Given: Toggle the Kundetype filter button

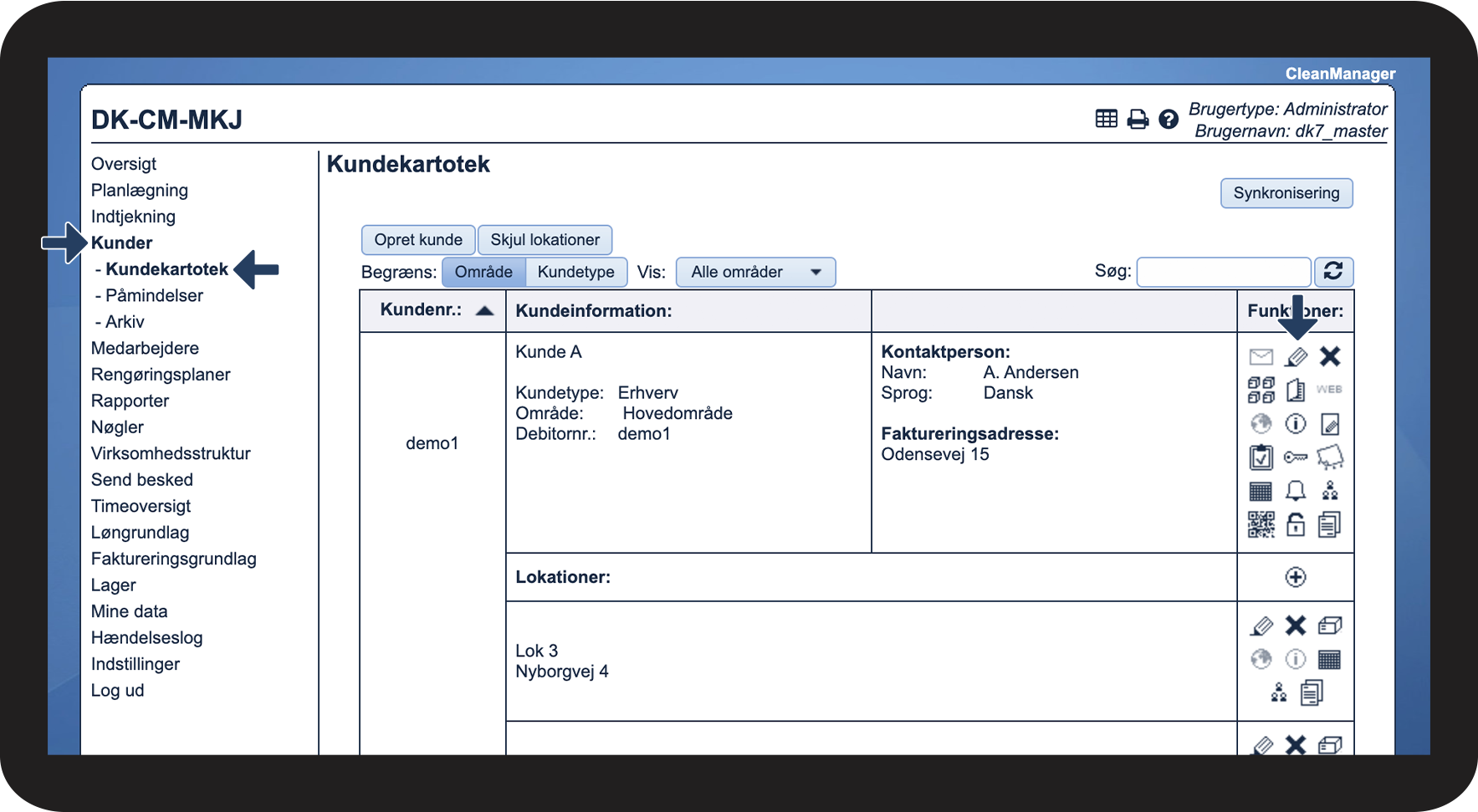Looking at the screenshot, I should [576, 272].
